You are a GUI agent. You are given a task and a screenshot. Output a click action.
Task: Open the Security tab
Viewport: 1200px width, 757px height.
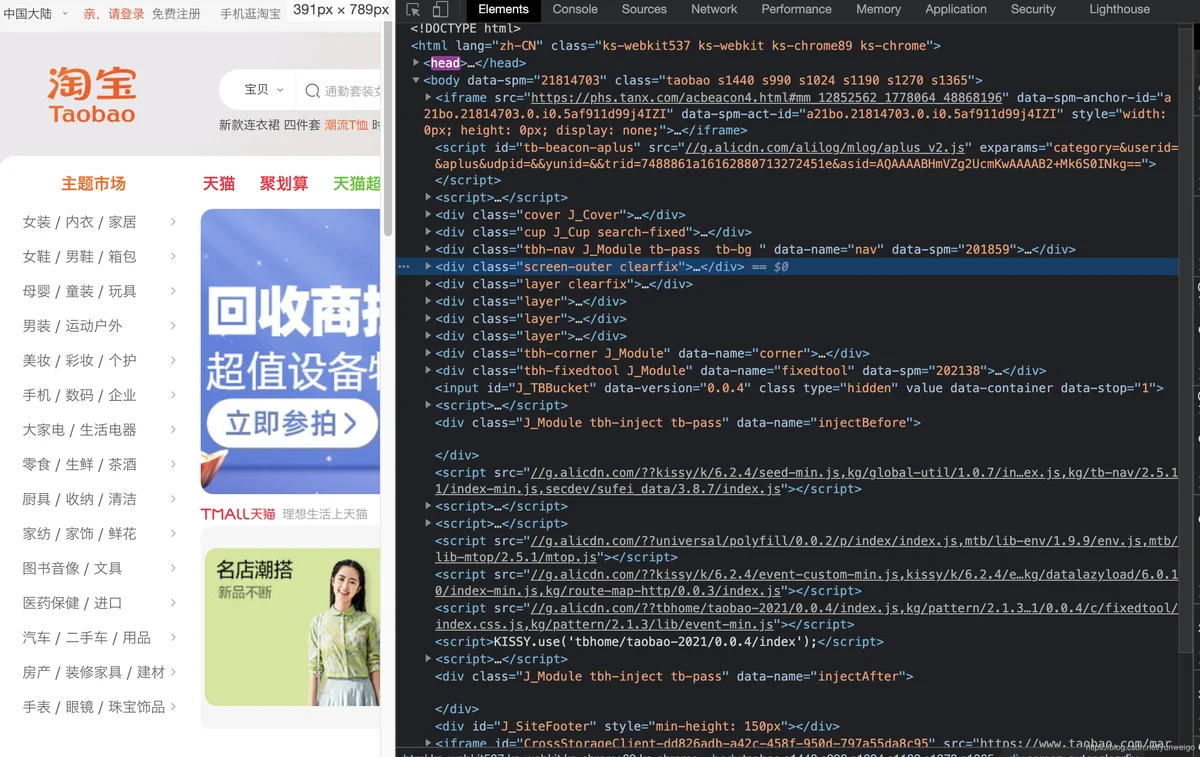(1033, 9)
